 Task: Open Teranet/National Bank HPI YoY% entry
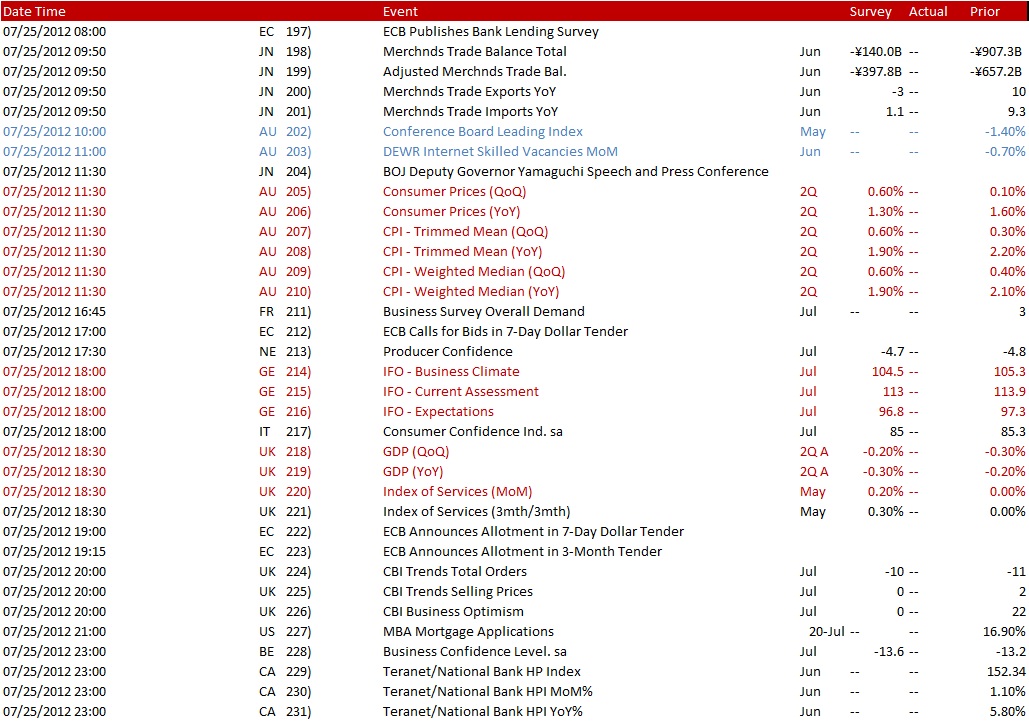482,711
